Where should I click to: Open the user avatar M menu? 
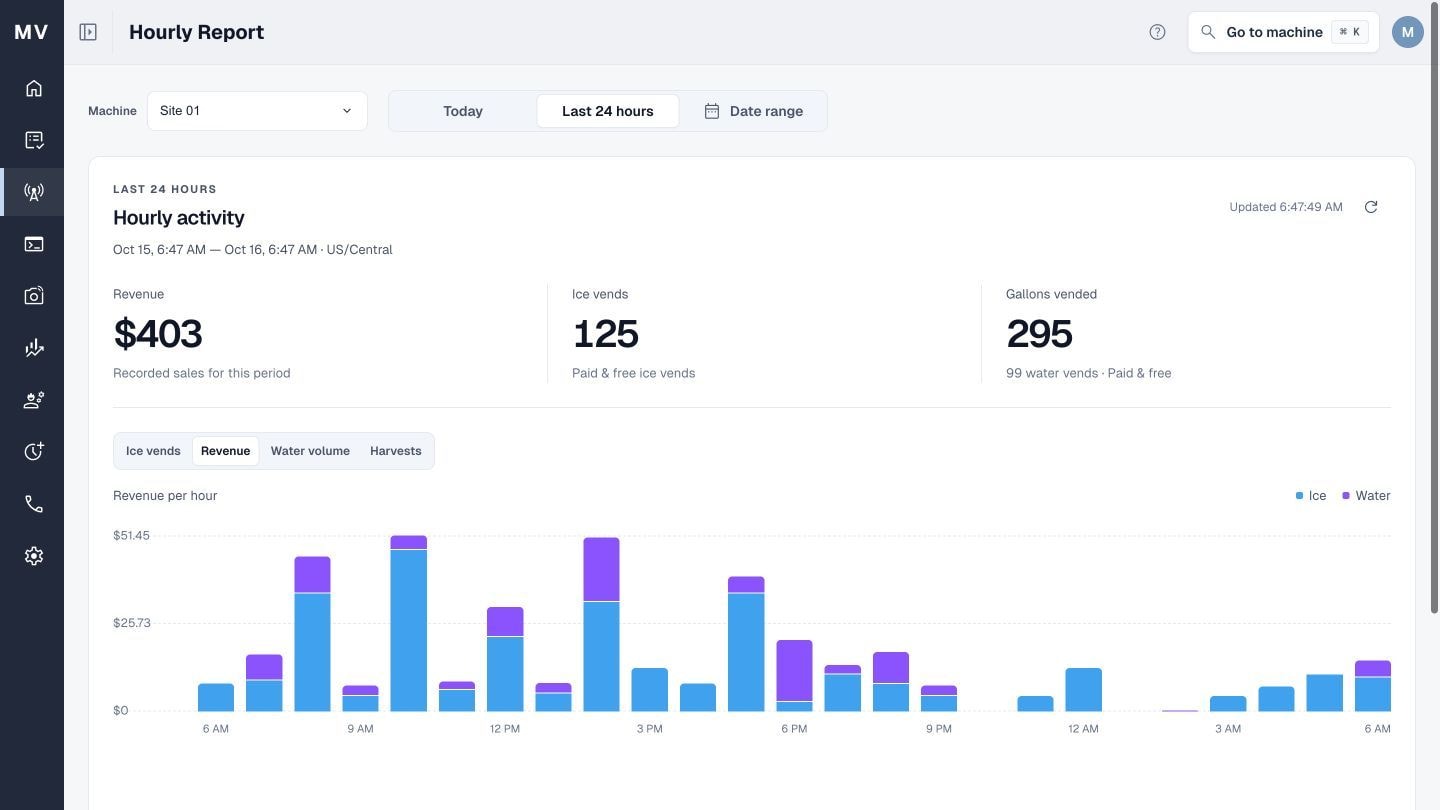1407,32
